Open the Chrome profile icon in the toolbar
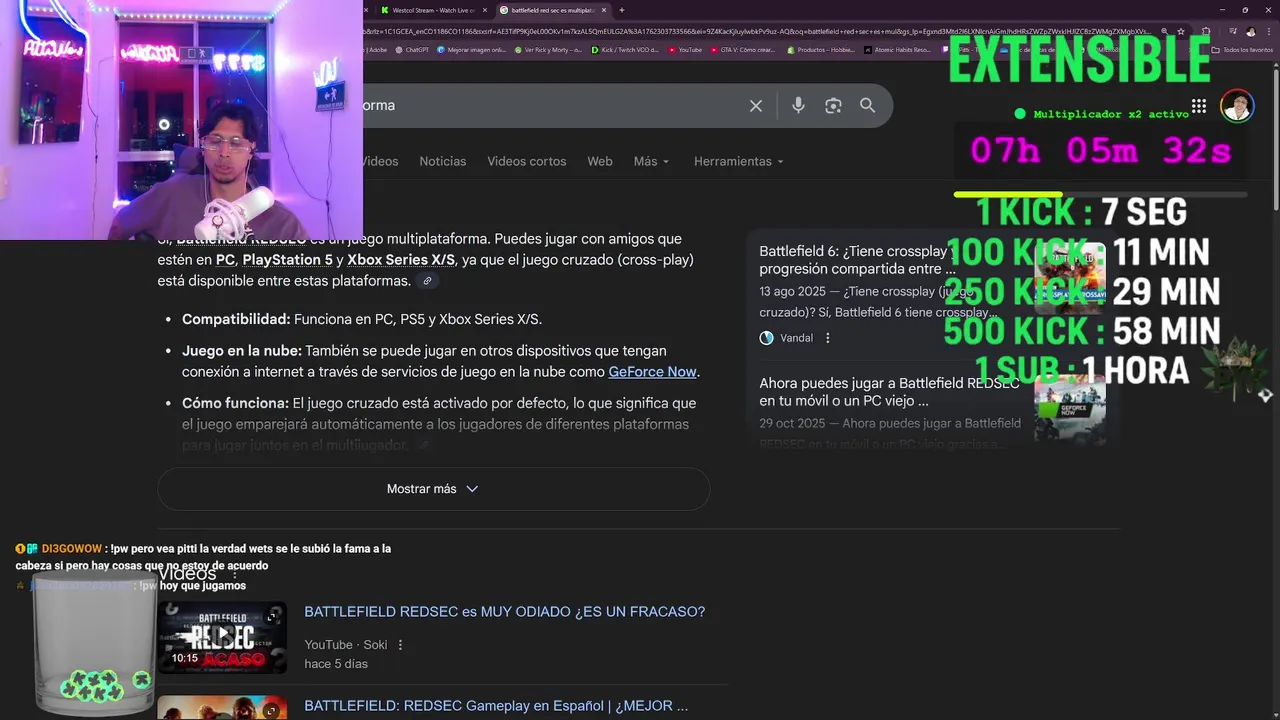Image resolution: width=1280 pixels, height=720 pixels. [x=1250, y=32]
